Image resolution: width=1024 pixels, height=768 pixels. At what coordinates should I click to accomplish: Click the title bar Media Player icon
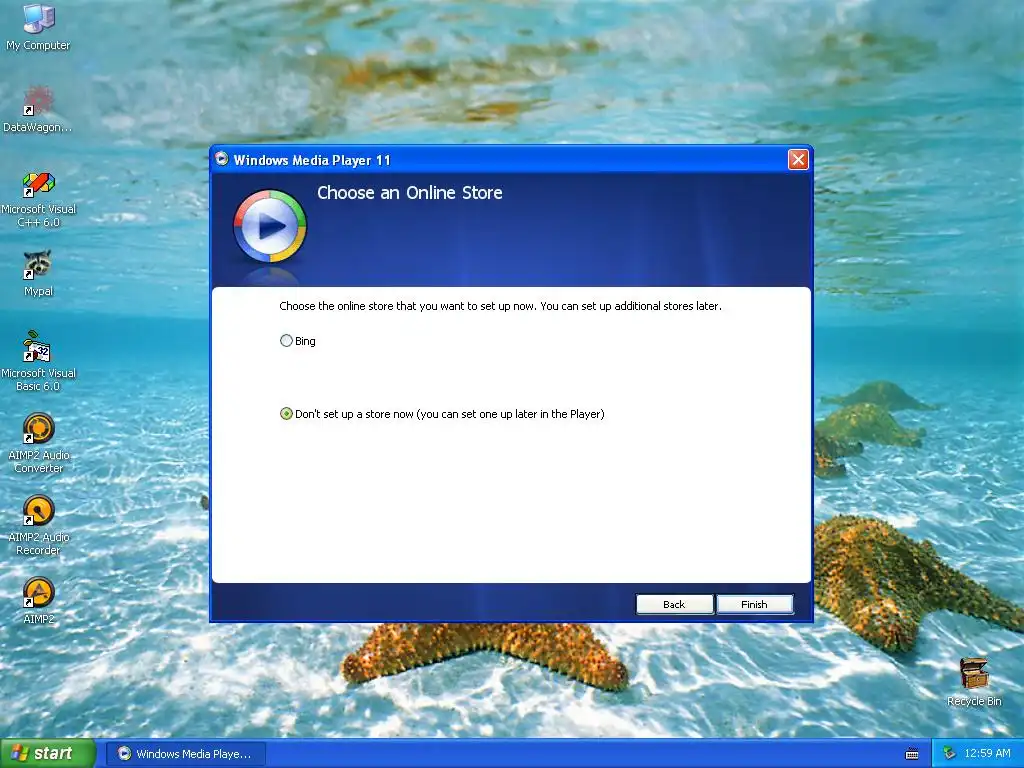coord(222,159)
